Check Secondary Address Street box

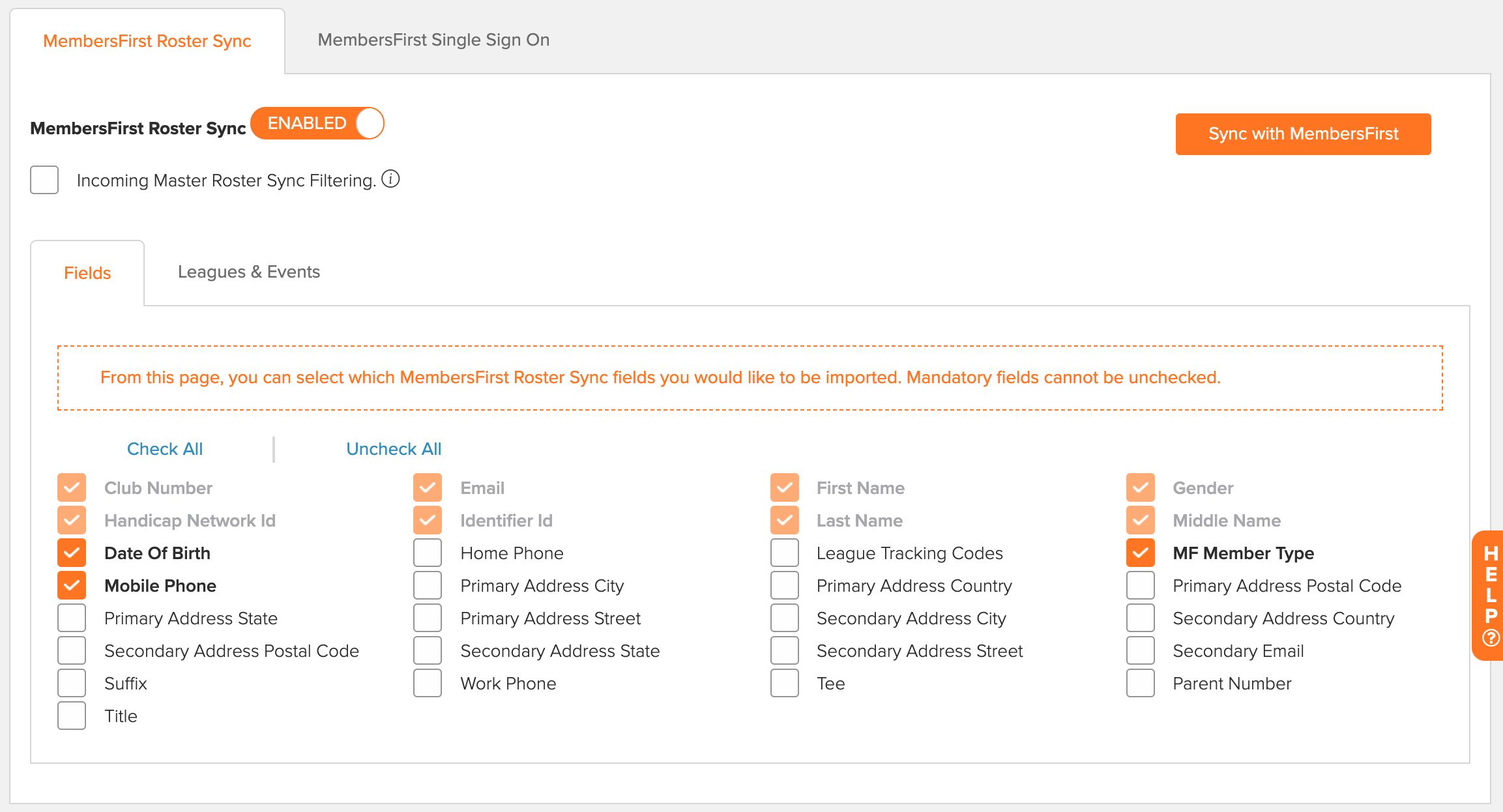(784, 650)
